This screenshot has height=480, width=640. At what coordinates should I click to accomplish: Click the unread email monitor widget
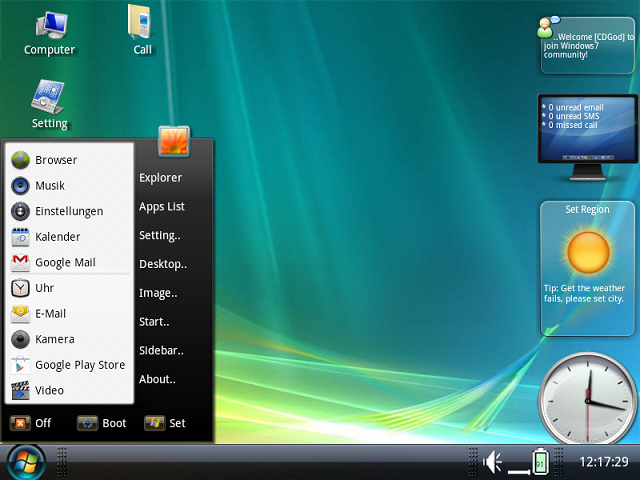point(588,136)
